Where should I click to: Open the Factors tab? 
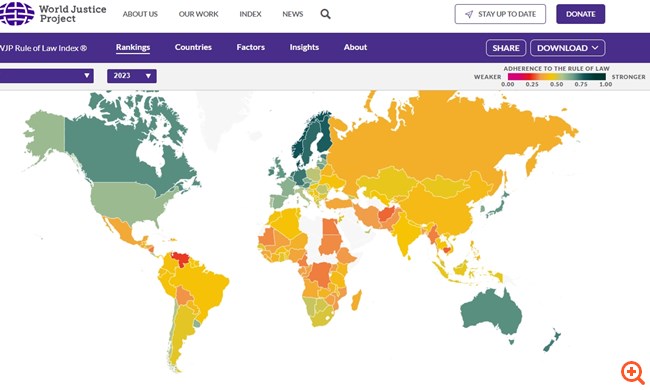[250, 47]
